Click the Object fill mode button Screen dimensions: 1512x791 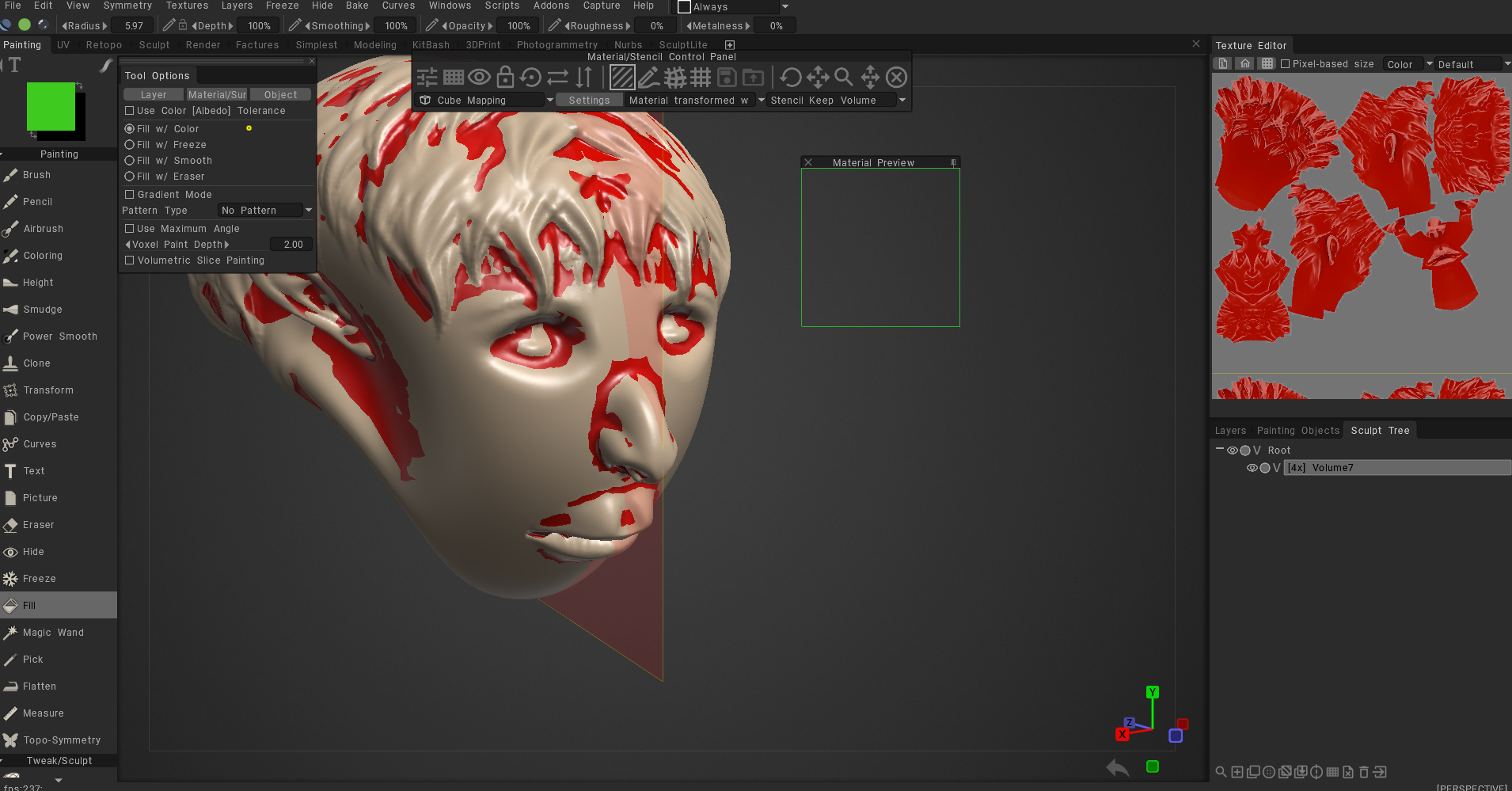280,95
